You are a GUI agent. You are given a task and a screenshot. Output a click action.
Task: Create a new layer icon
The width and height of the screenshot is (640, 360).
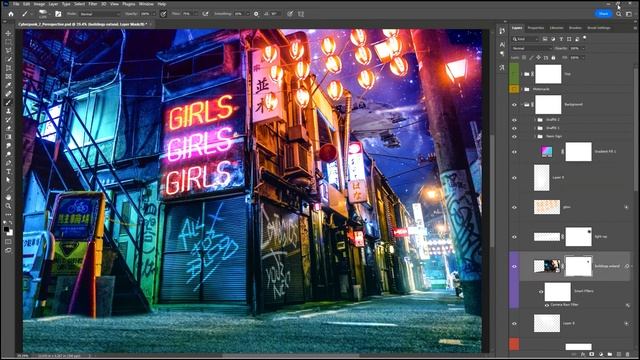619,354
